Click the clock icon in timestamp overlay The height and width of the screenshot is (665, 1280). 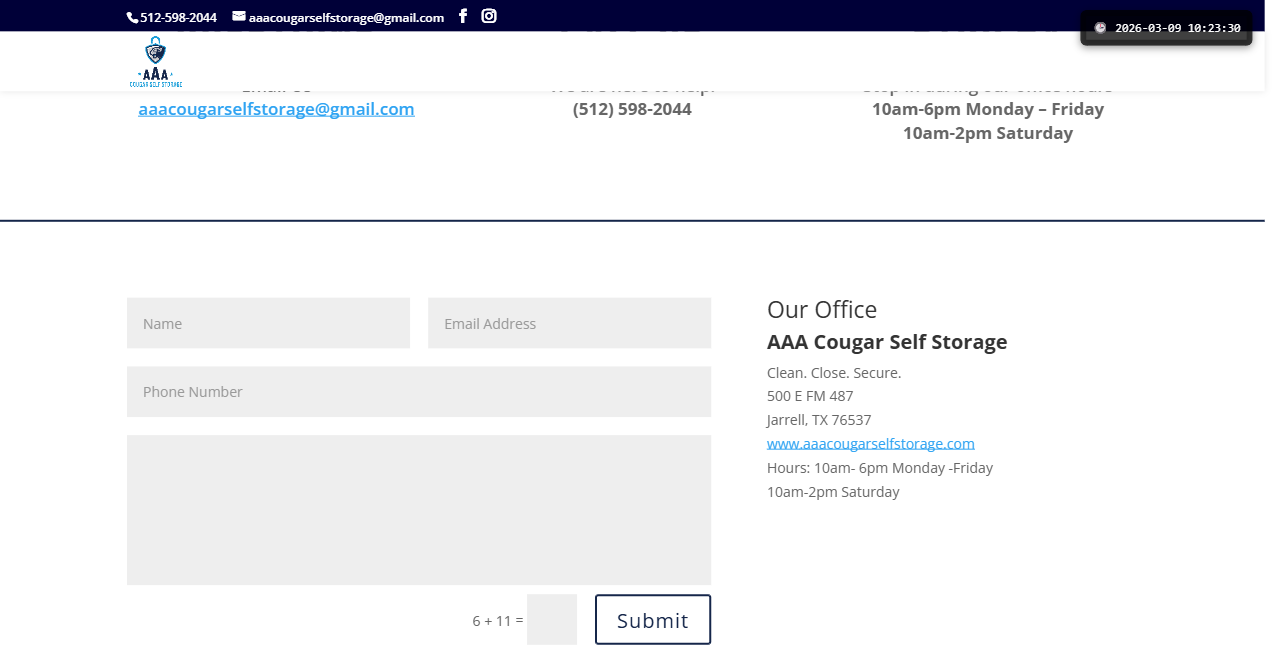[1100, 28]
